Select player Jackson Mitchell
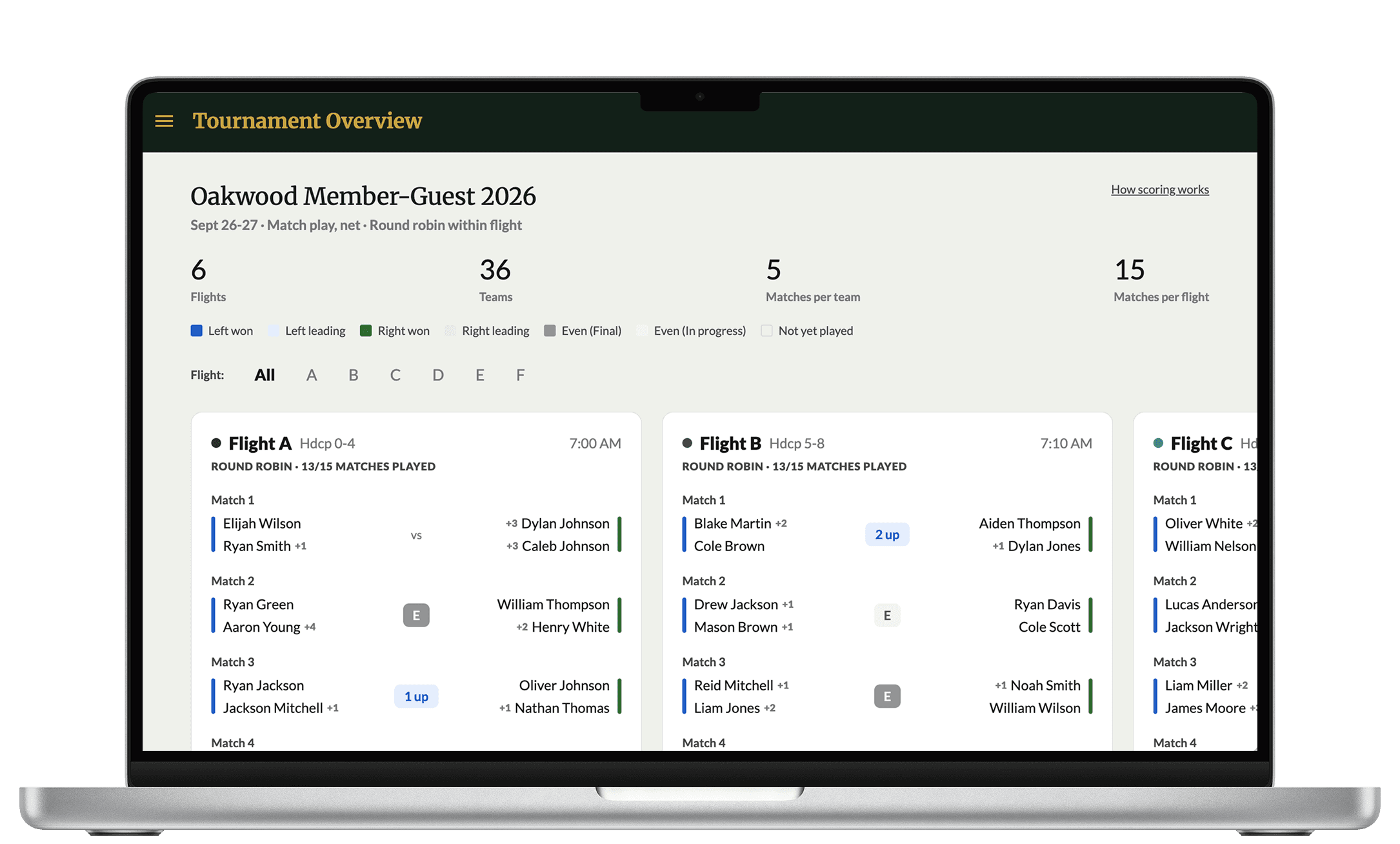The height and width of the screenshot is (844, 1400). pos(273,708)
